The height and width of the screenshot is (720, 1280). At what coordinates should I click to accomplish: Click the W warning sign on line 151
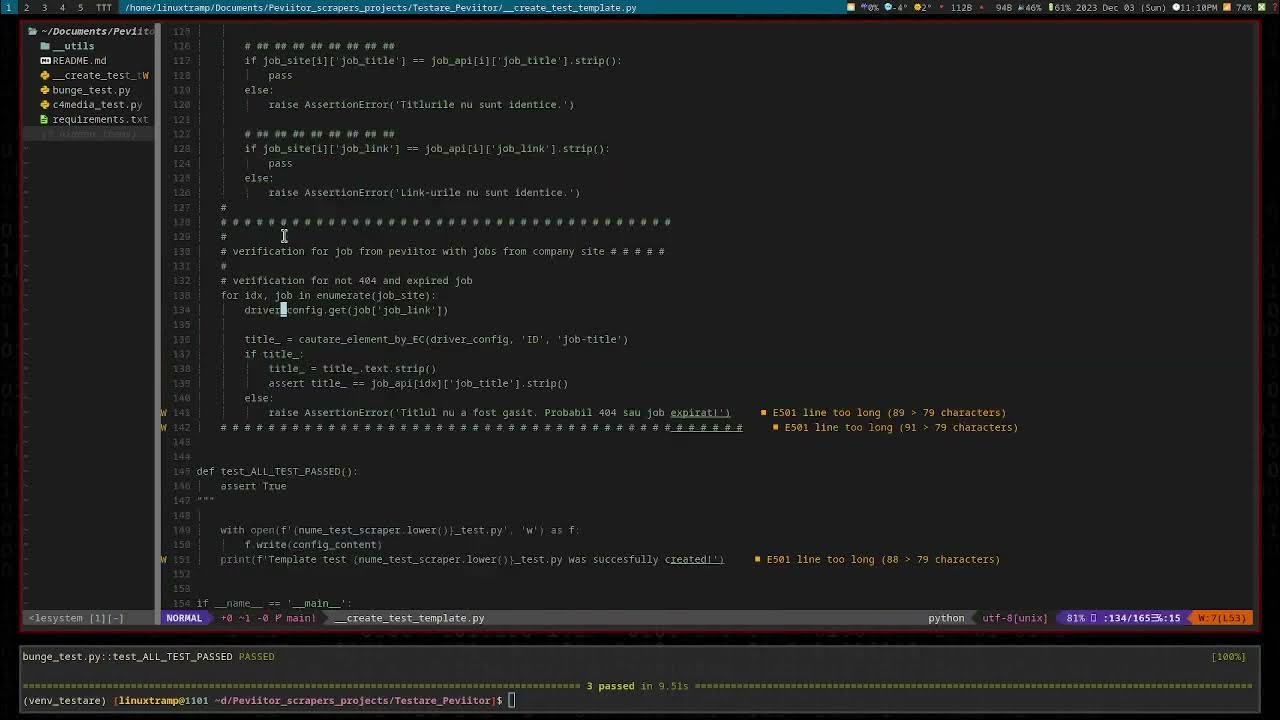pos(163,559)
